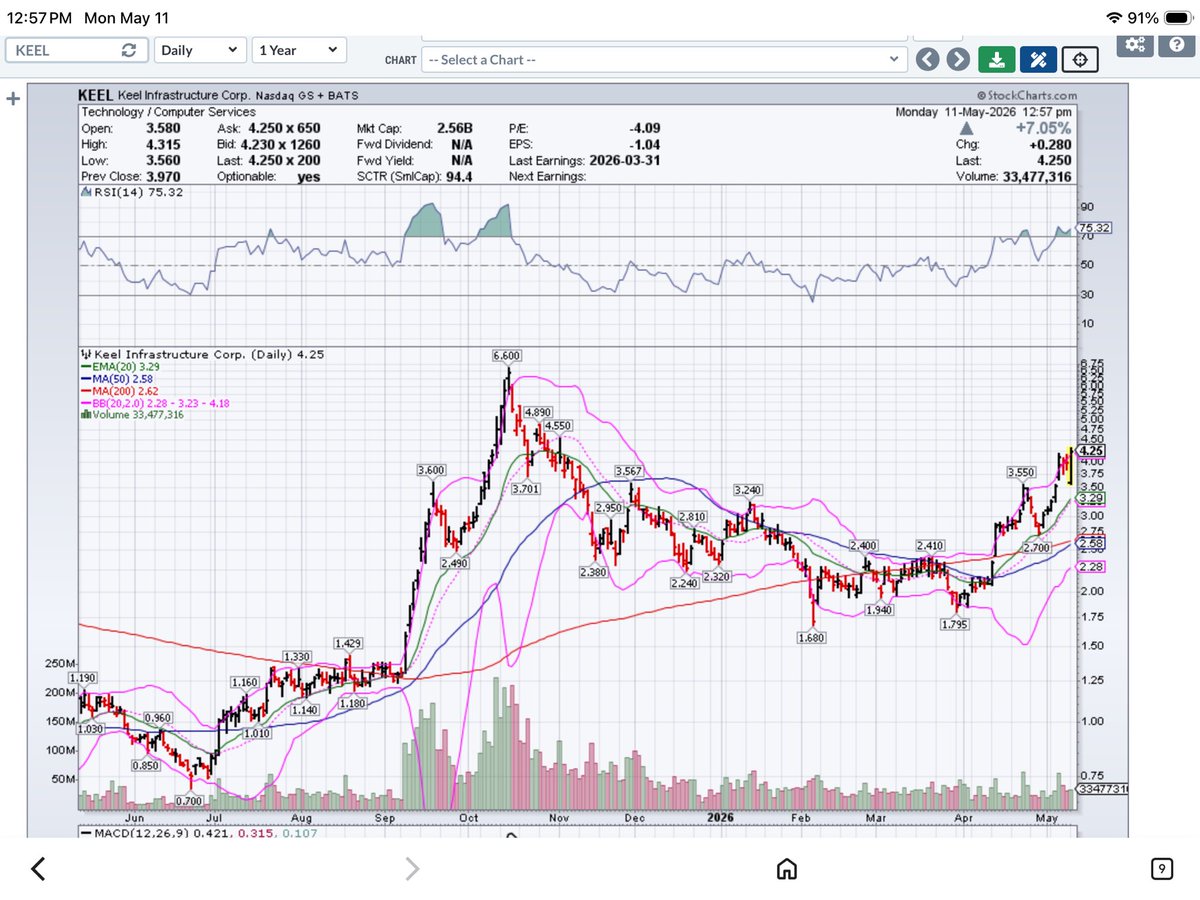The image size is (1200, 900).
Task: Click the StockCharts.com watermark link text
Action: point(1026,96)
